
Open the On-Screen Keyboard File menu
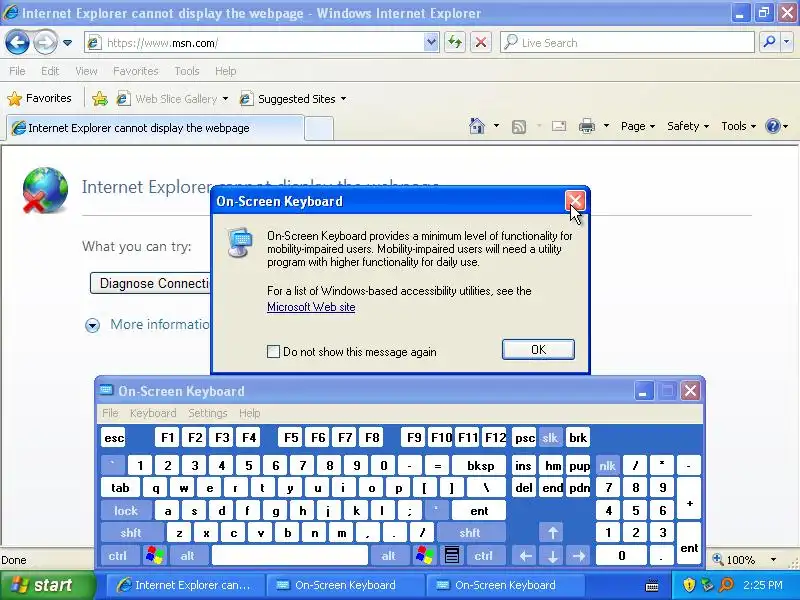click(x=110, y=413)
